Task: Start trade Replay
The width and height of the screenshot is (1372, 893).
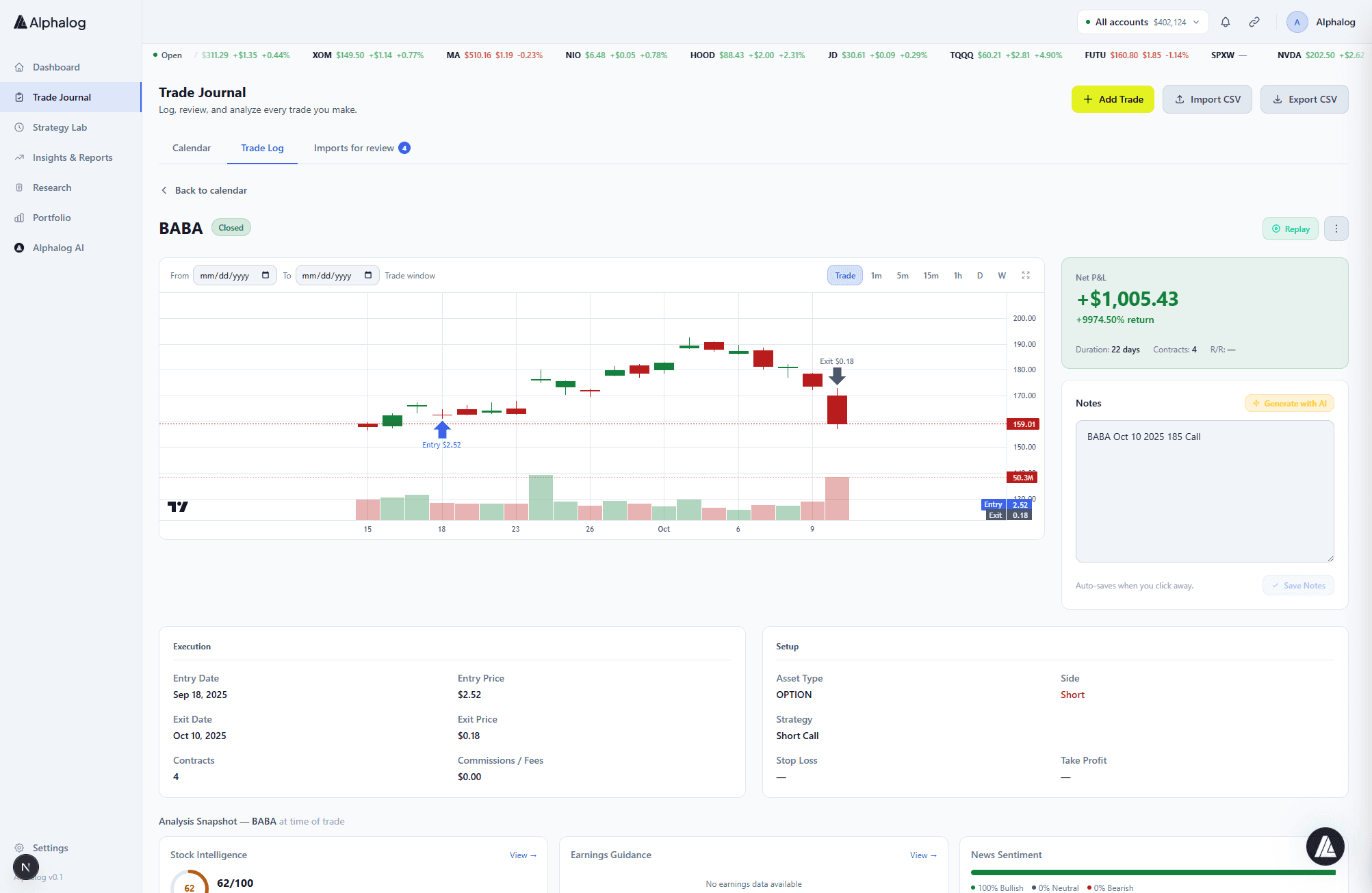Action: point(1290,229)
